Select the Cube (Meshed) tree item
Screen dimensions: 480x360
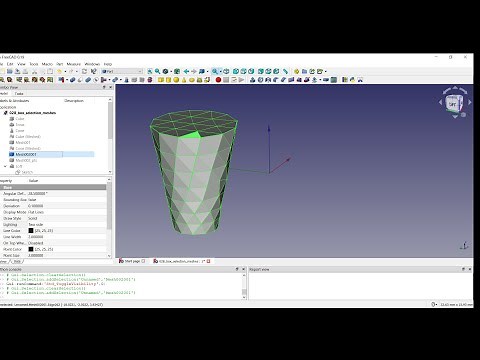28,137
